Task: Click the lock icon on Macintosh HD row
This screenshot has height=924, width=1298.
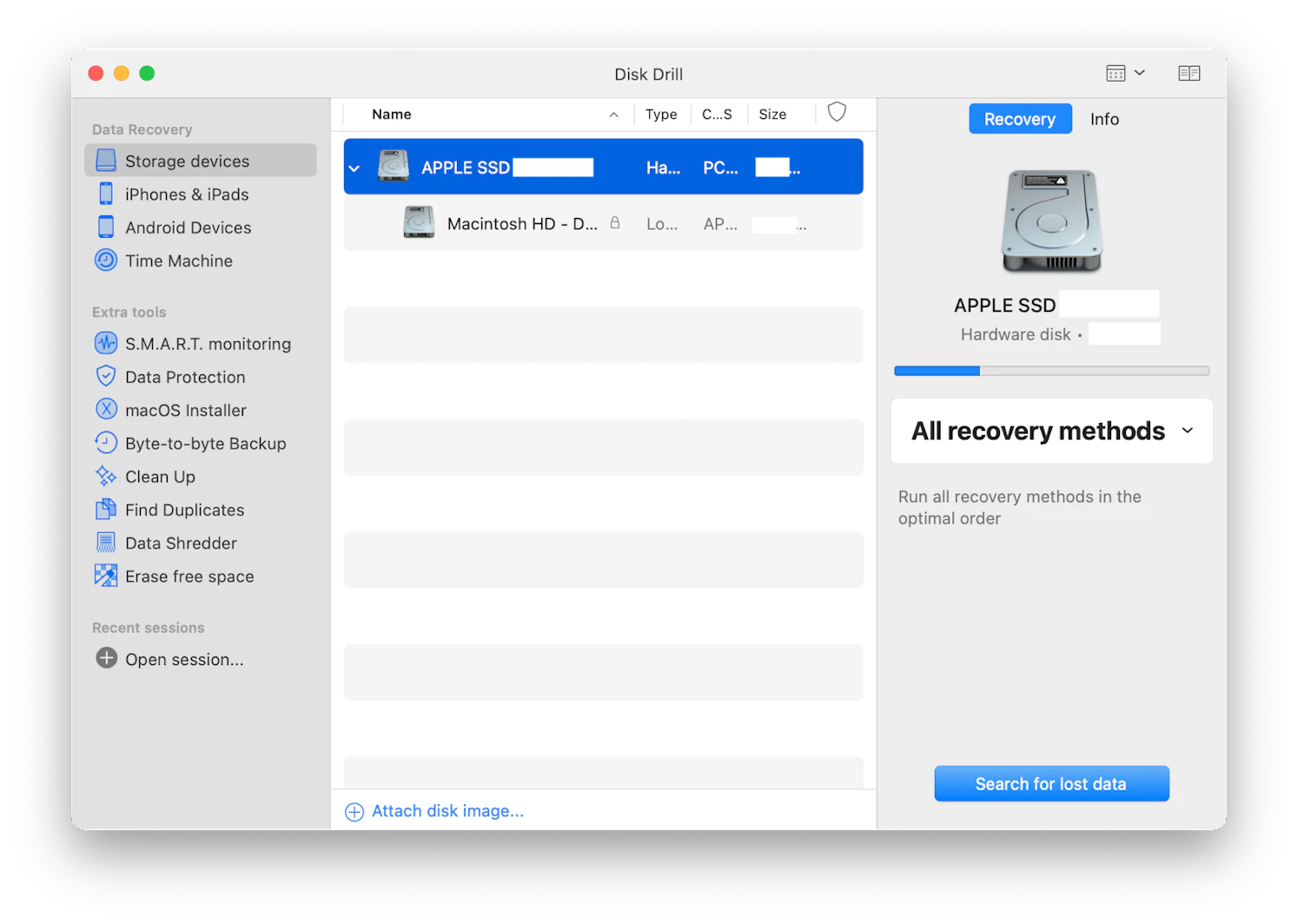Action: coord(615,222)
